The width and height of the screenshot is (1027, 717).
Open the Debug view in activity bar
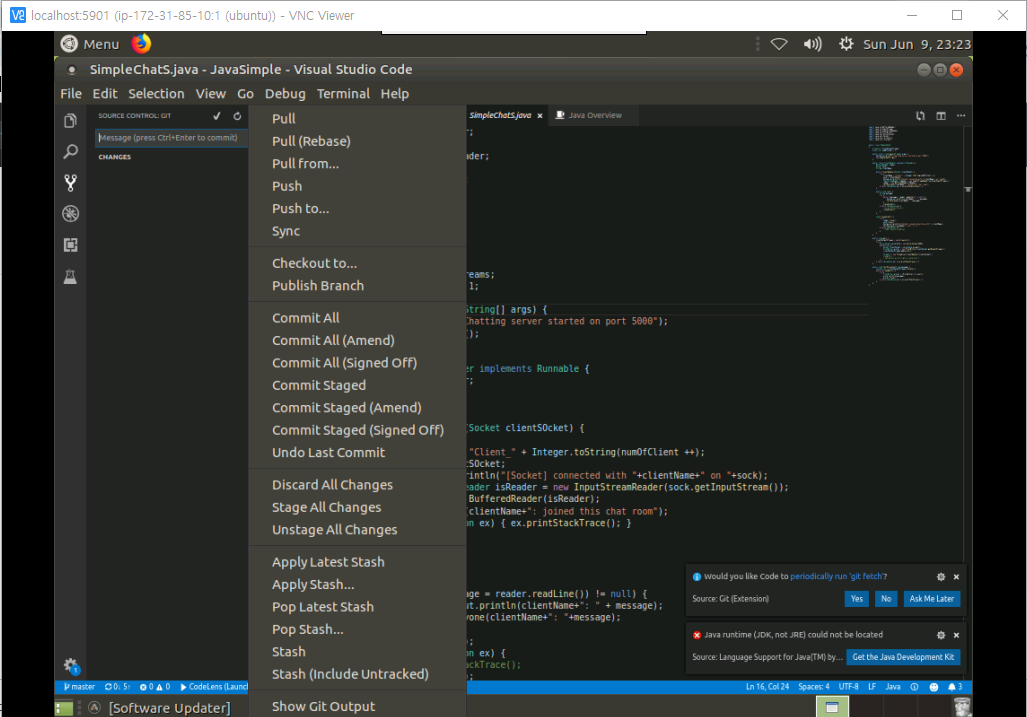[70, 213]
